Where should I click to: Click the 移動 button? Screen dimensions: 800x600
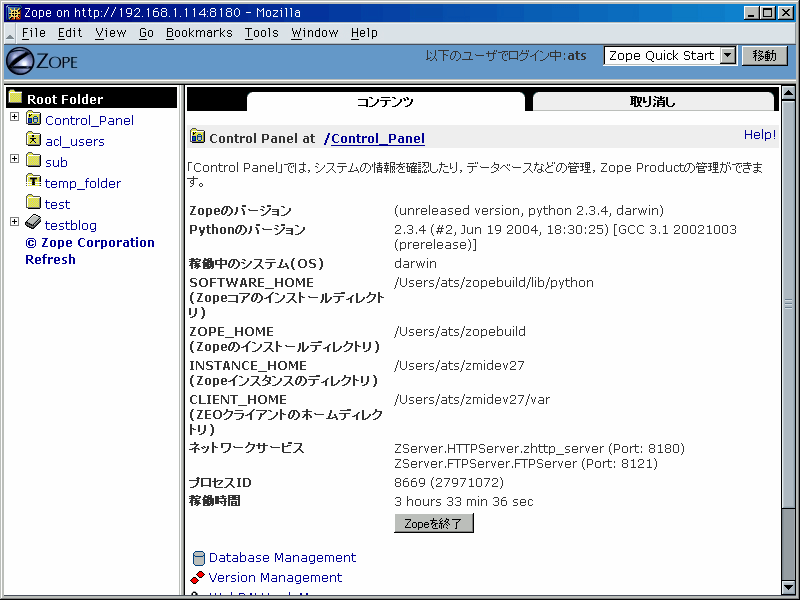point(764,55)
